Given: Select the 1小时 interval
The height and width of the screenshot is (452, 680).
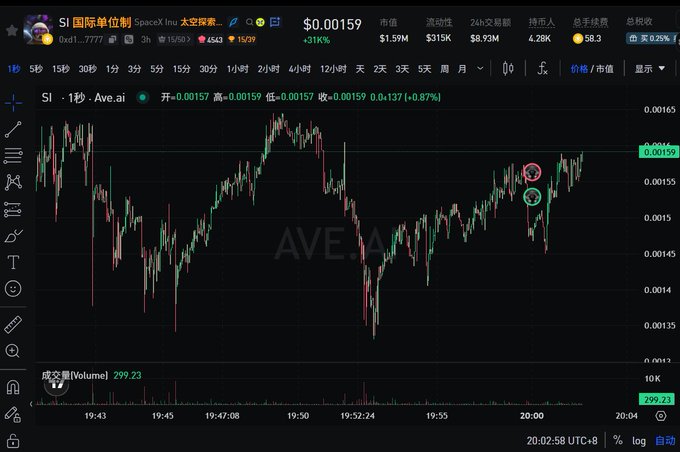Looking at the screenshot, I should click(238, 69).
